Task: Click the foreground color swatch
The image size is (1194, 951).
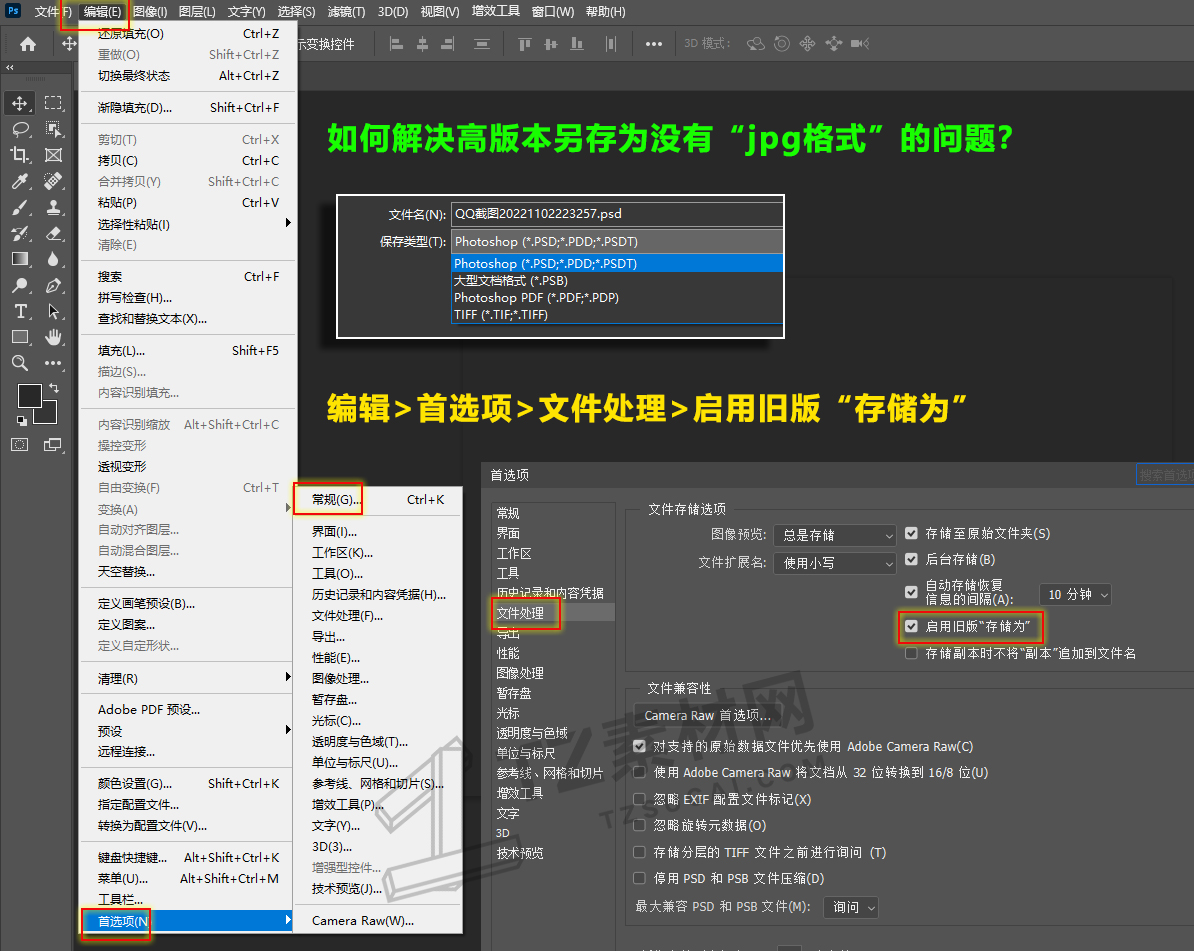Action: [29, 396]
